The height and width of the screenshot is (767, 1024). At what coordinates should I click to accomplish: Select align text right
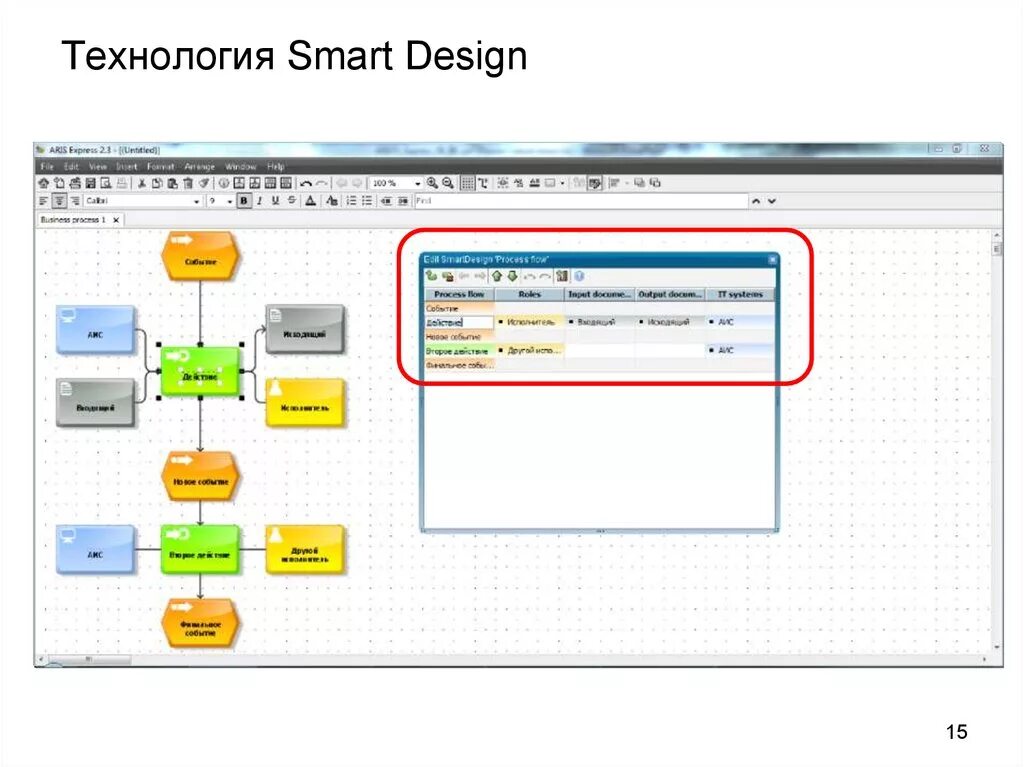75,201
